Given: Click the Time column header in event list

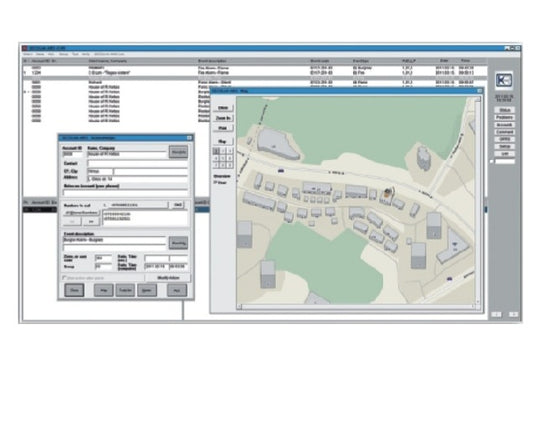Looking at the screenshot, I should click(x=465, y=61).
